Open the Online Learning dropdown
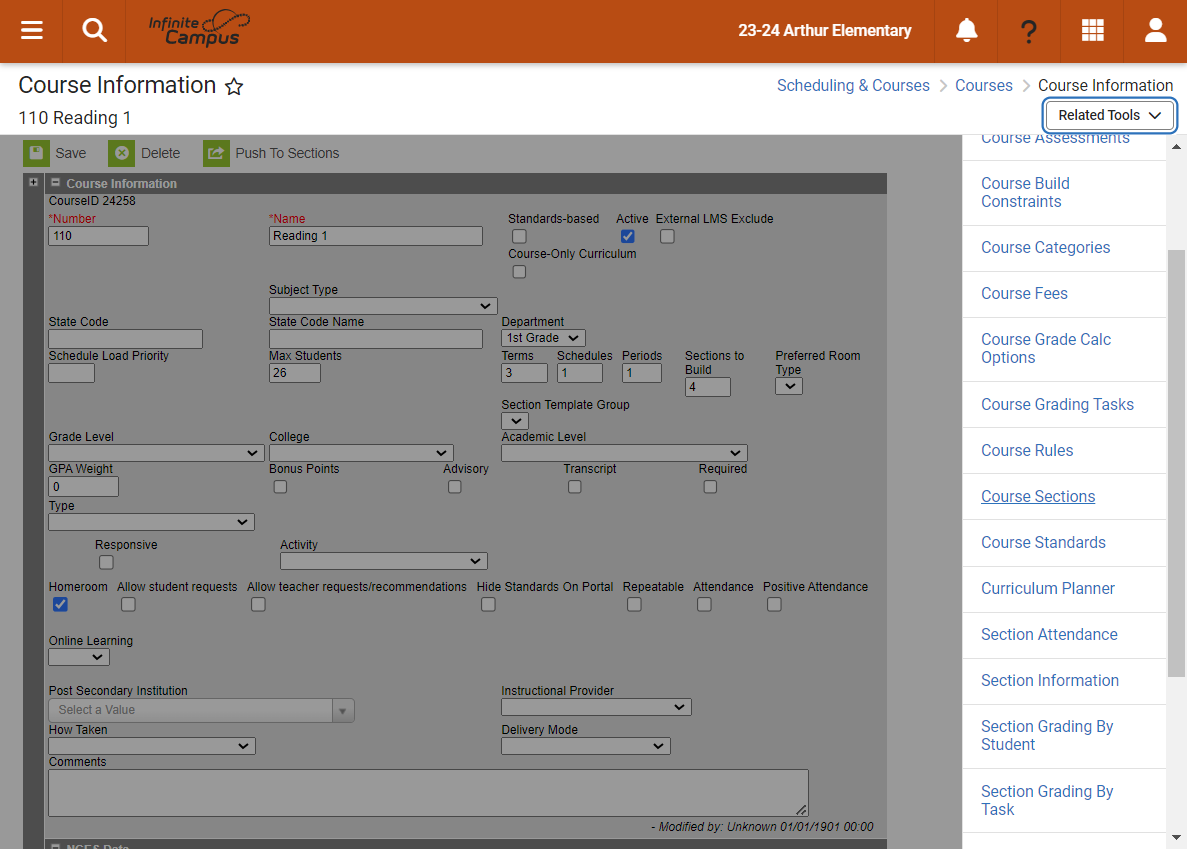 (x=79, y=657)
